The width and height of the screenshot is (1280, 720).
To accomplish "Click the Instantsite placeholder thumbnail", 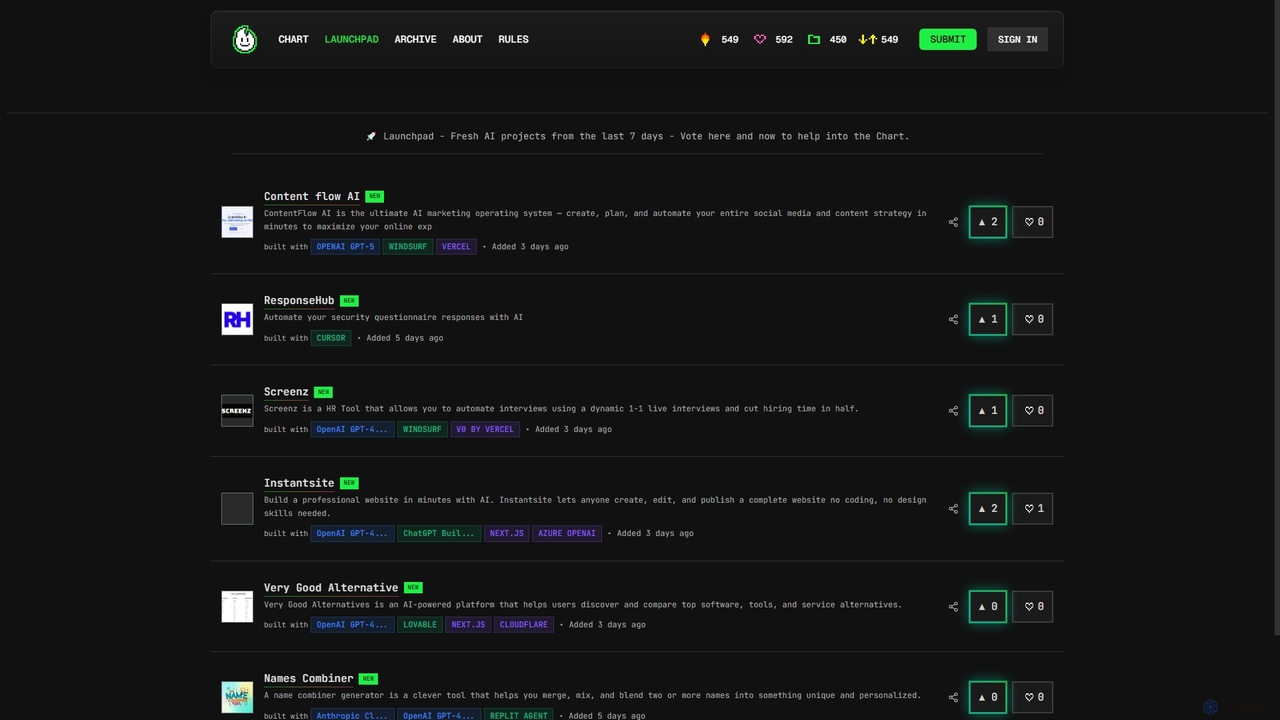I will (237, 508).
